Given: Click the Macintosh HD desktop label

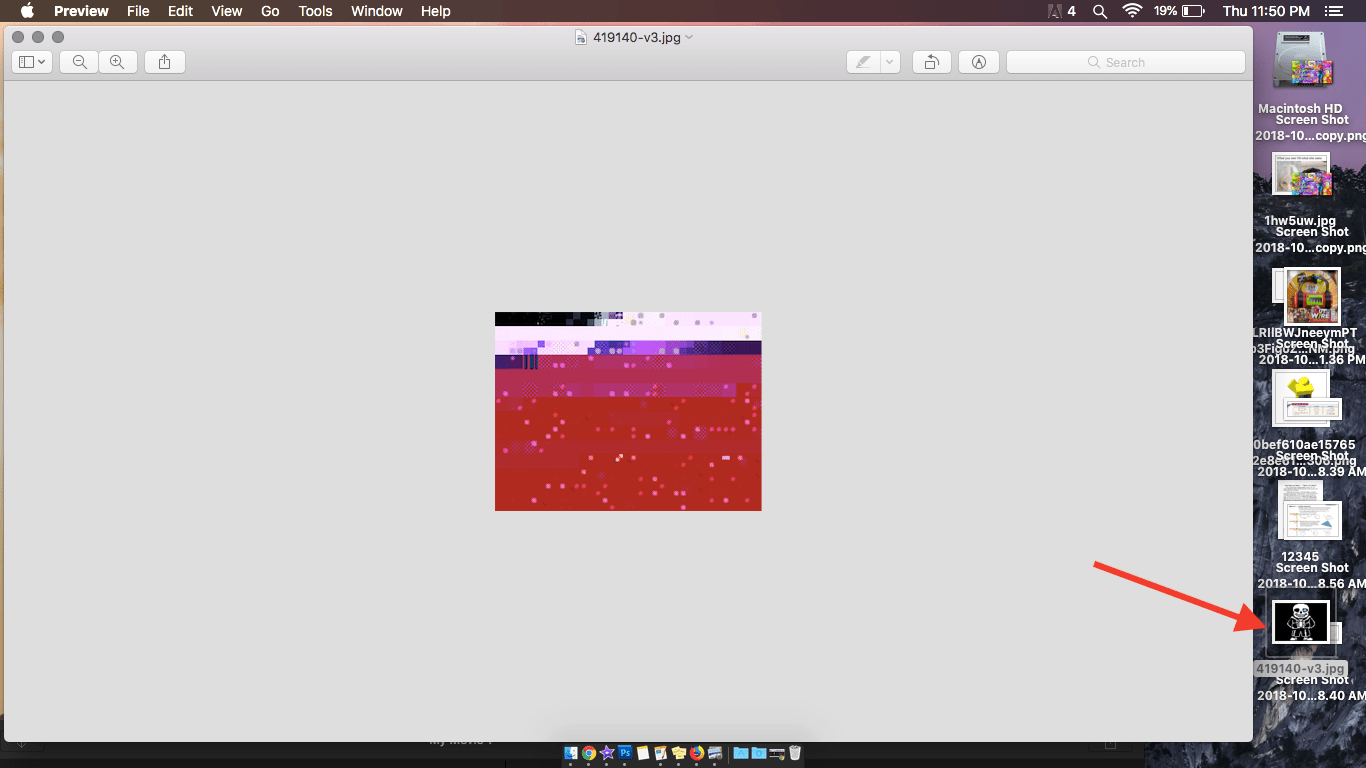Looking at the screenshot, I should click(x=1300, y=108).
